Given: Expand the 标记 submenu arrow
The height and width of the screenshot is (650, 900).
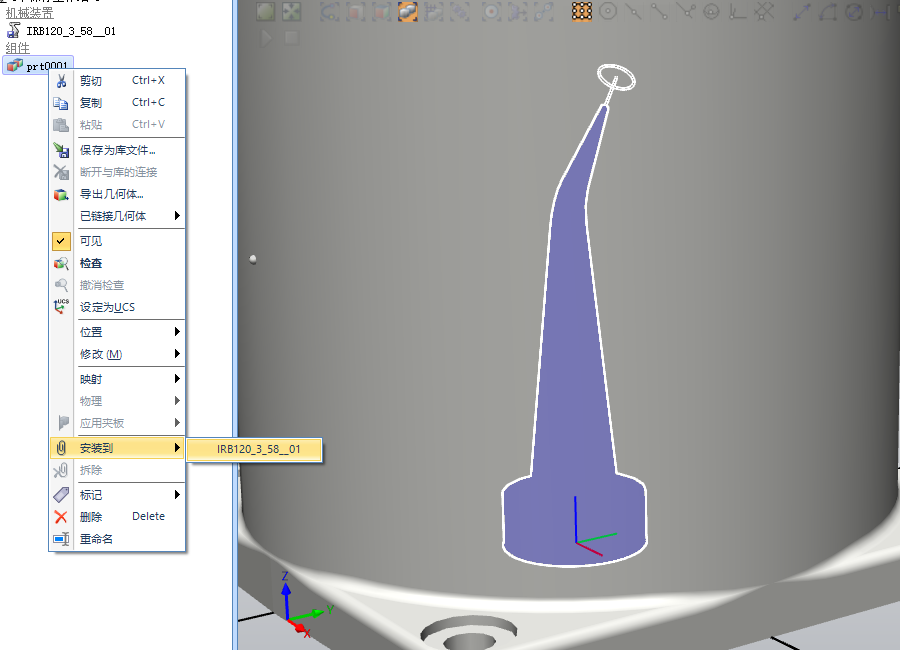Looking at the screenshot, I should click(177, 495).
